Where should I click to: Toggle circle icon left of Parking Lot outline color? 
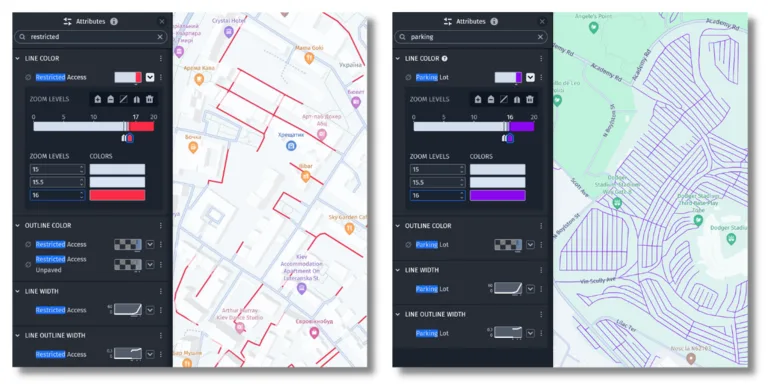(408, 244)
